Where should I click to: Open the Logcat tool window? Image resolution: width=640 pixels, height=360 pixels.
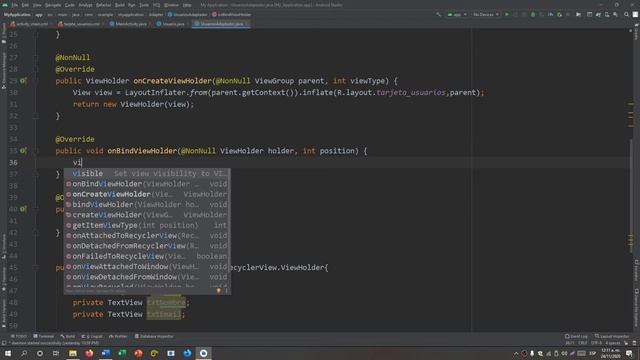point(92,336)
